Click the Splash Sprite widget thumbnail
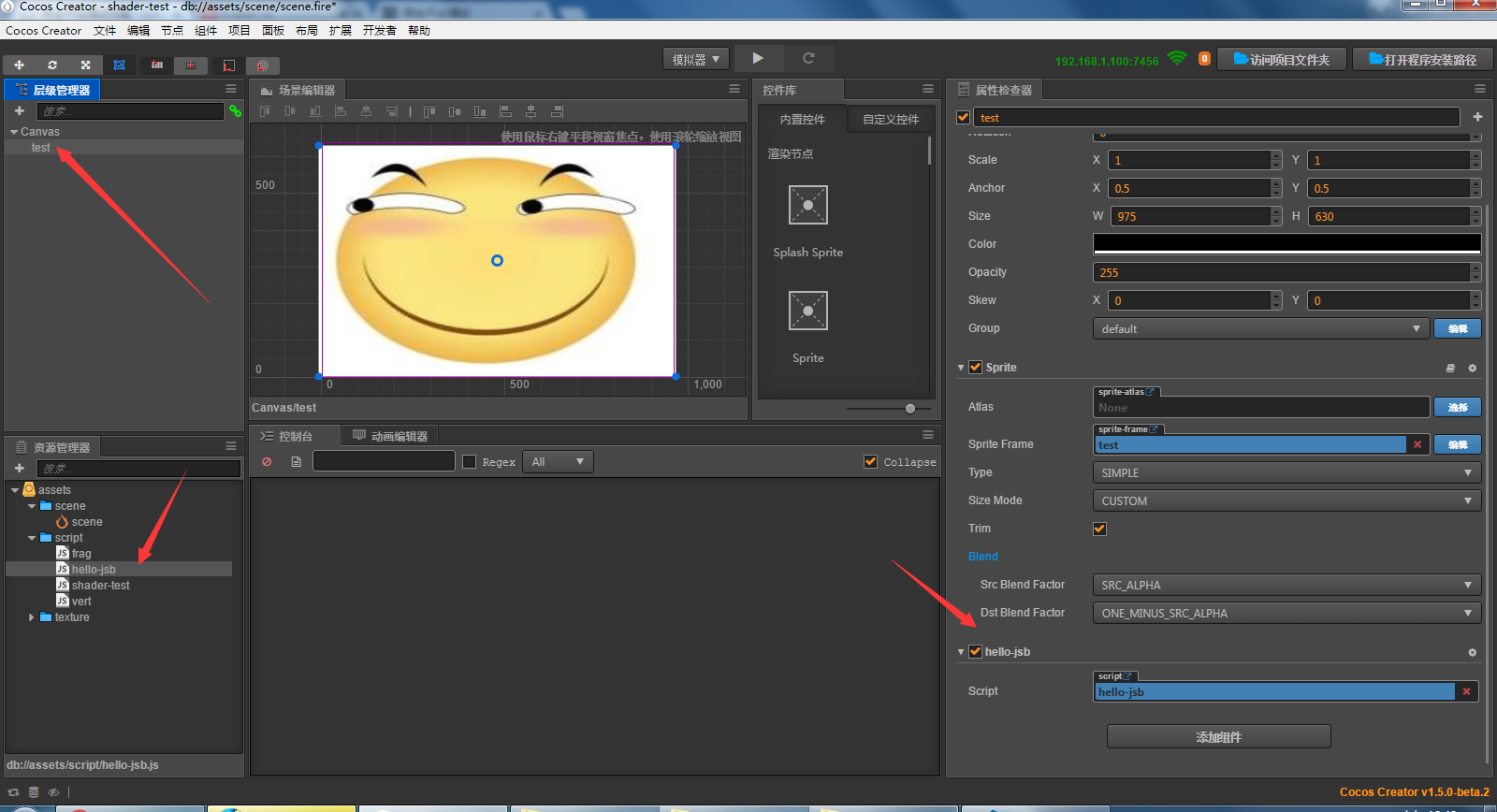This screenshot has height=812, width=1497. coord(808,205)
